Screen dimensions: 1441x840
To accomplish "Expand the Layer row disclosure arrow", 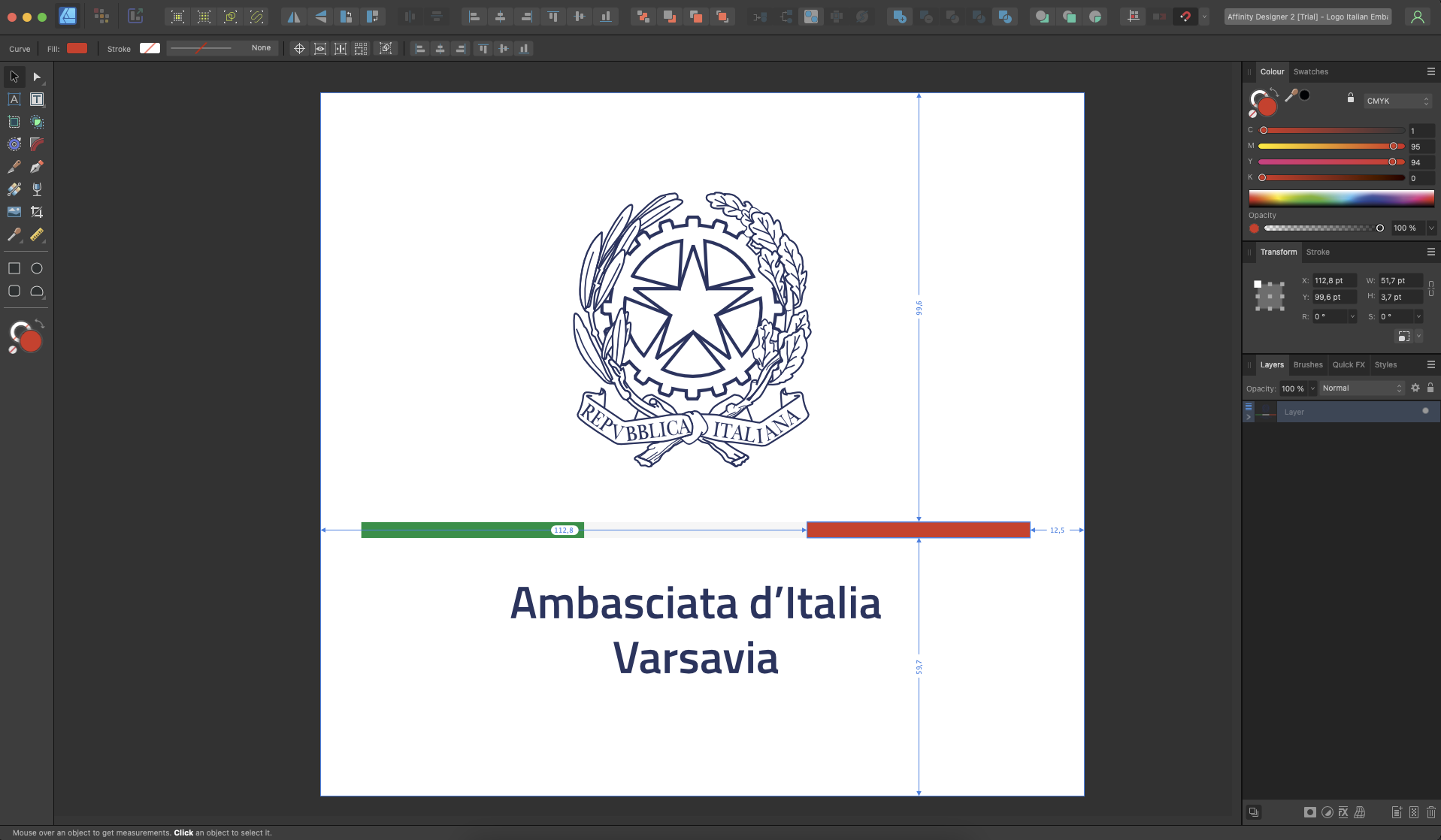I will pos(1249,416).
